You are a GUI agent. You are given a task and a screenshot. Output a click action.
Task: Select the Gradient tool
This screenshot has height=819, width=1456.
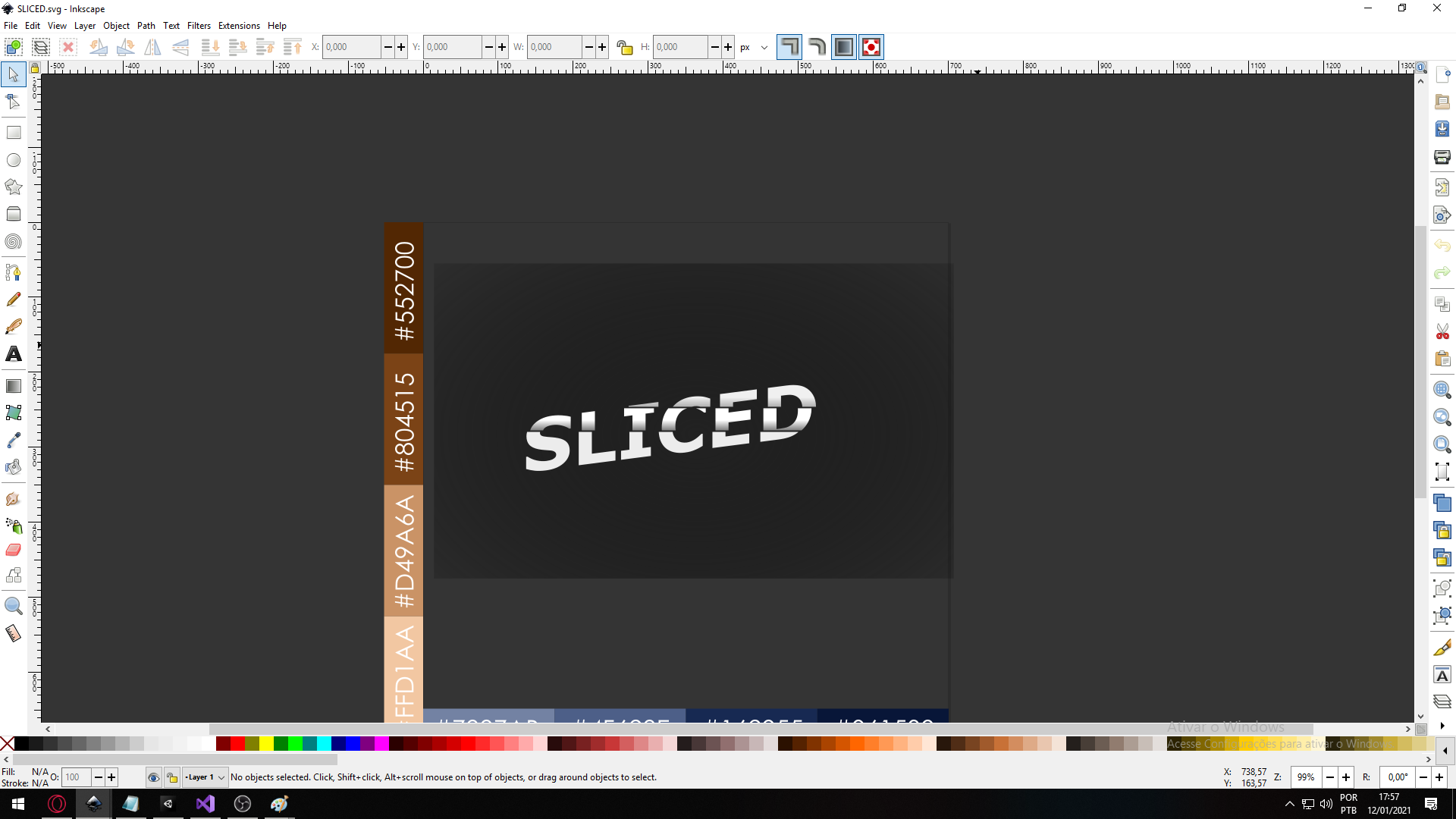pos(14,386)
